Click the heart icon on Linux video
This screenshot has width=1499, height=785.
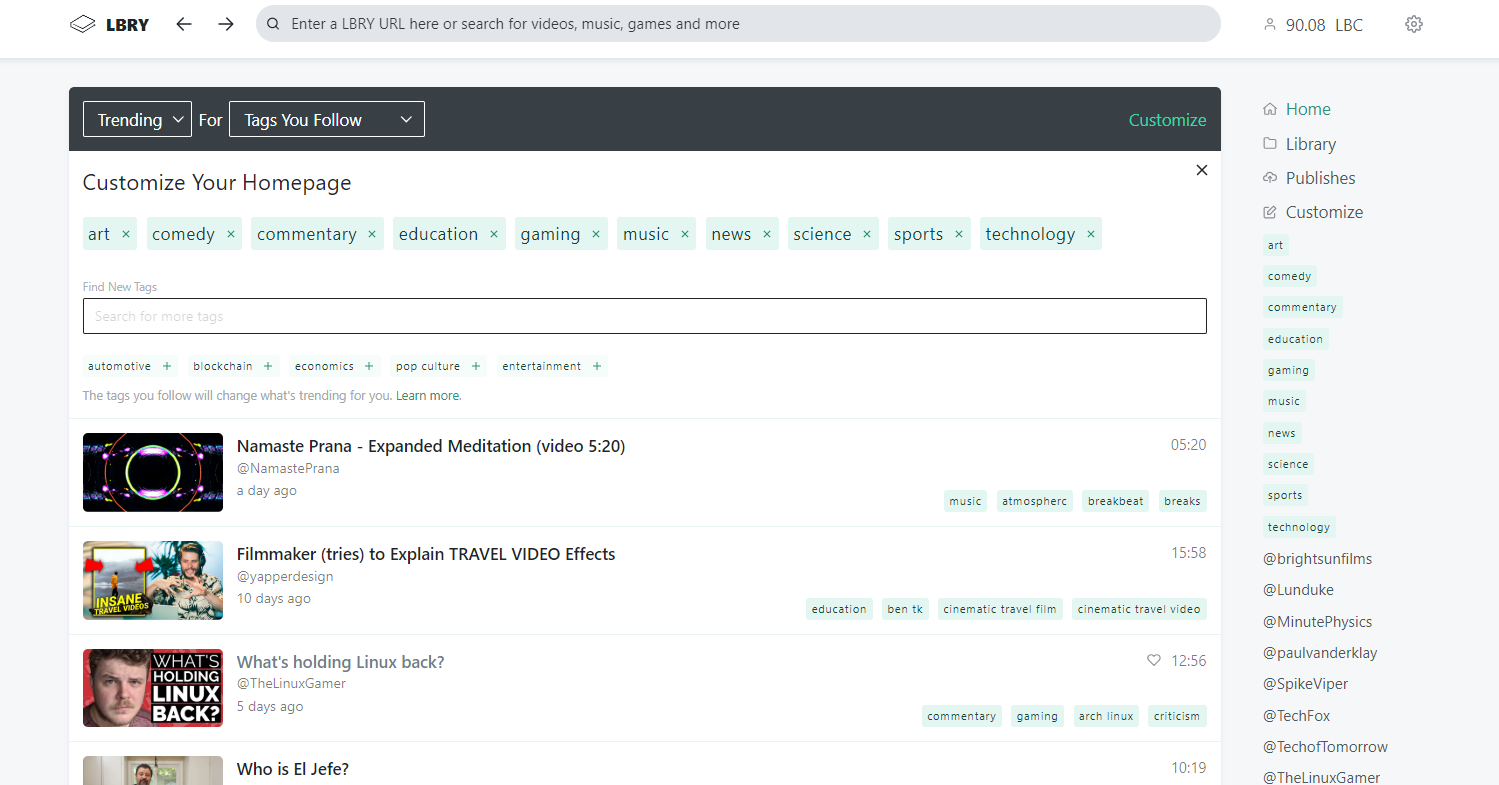(x=1153, y=660)
